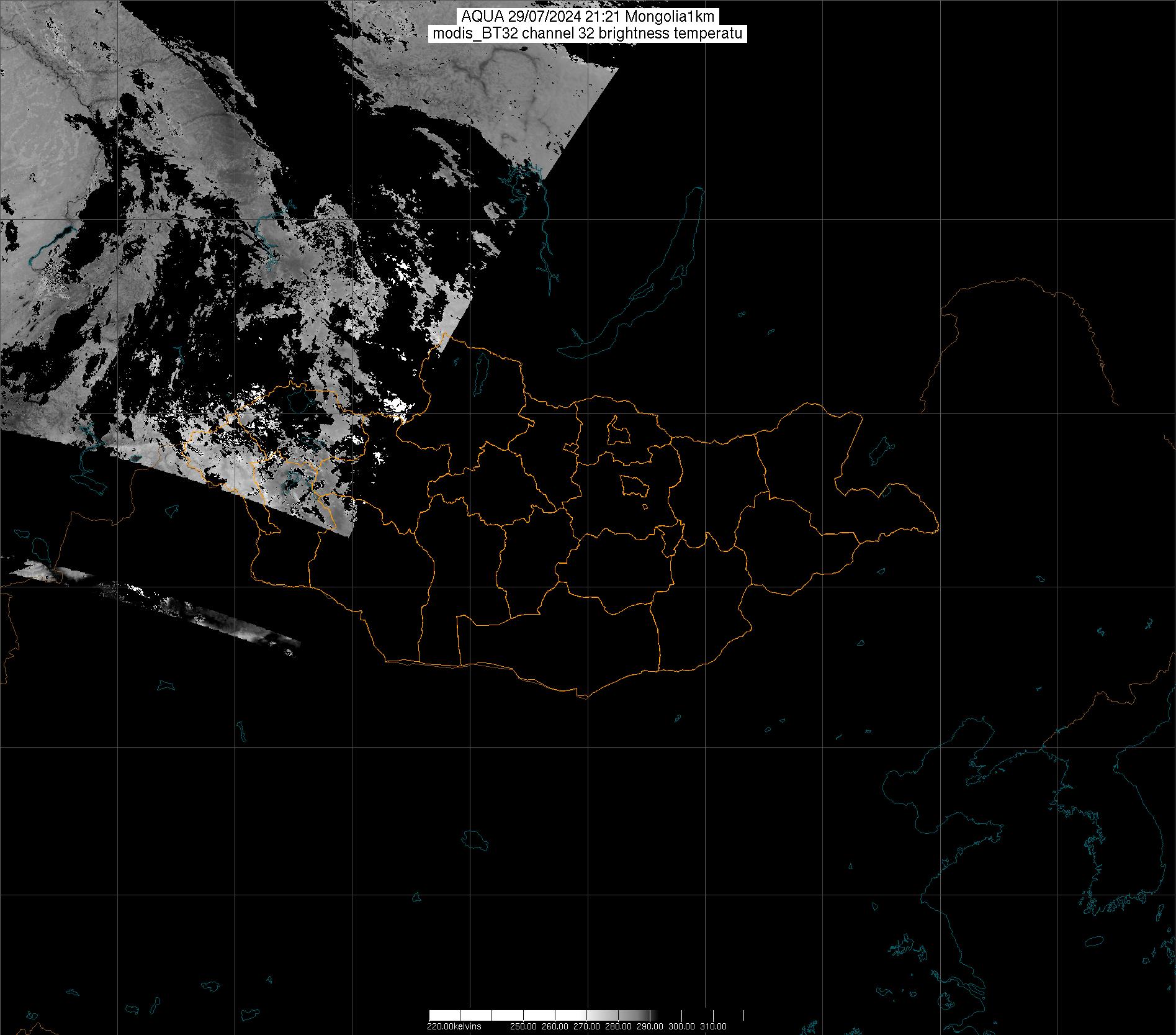Click the 280.00 colorbar label

tap(618, 1026)
